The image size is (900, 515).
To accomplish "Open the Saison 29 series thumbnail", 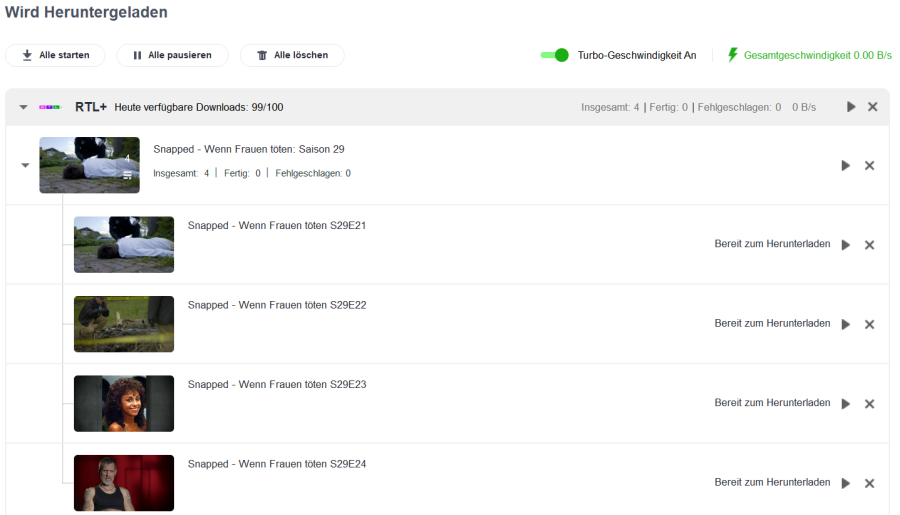I will click(x=89, y=165).
